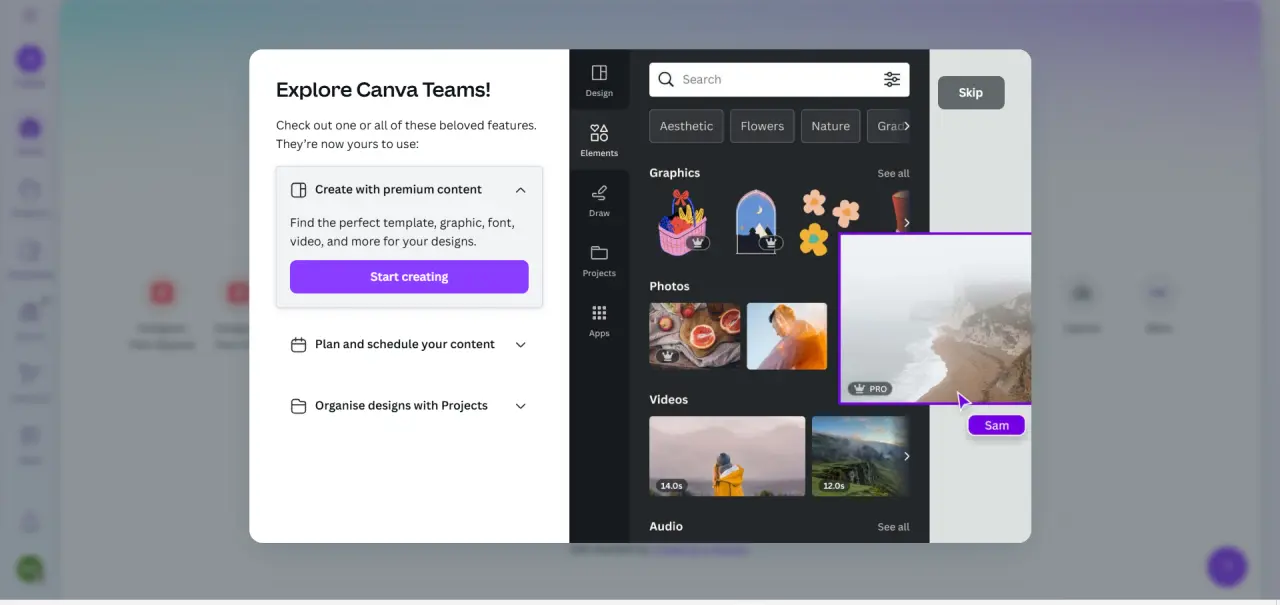
Task: Click the arrow to show more Graphics
Action: click(906, 223)
